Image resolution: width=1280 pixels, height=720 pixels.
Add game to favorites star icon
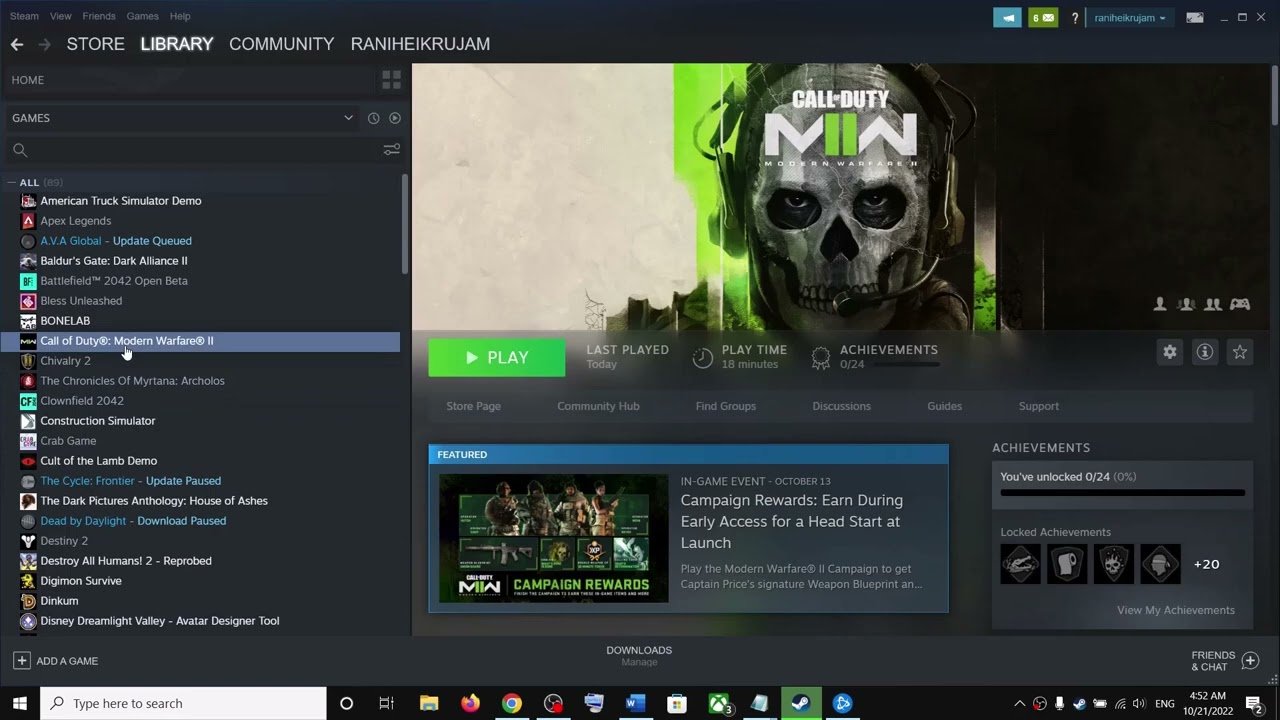point(1240,352)
